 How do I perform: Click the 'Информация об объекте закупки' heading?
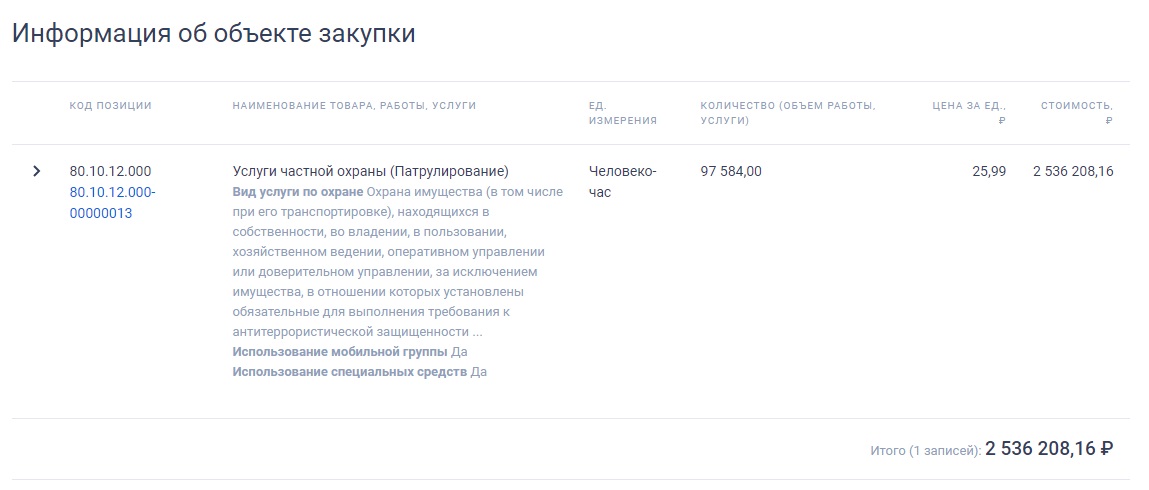[213, 33]
